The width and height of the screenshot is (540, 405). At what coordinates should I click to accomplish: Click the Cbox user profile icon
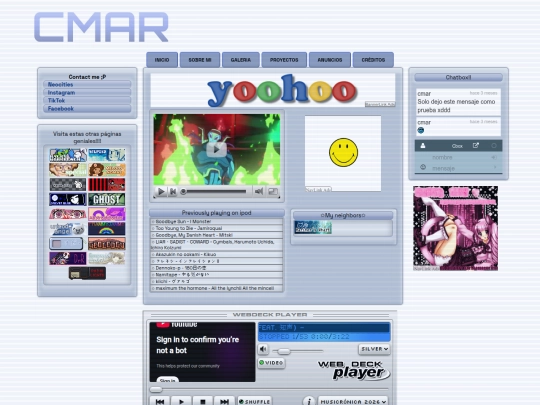(x=423, y=146)
